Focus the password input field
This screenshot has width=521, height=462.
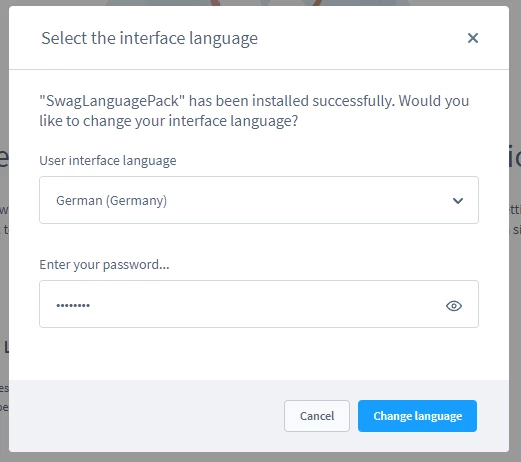pyautogui.click(x=259, y=304)
